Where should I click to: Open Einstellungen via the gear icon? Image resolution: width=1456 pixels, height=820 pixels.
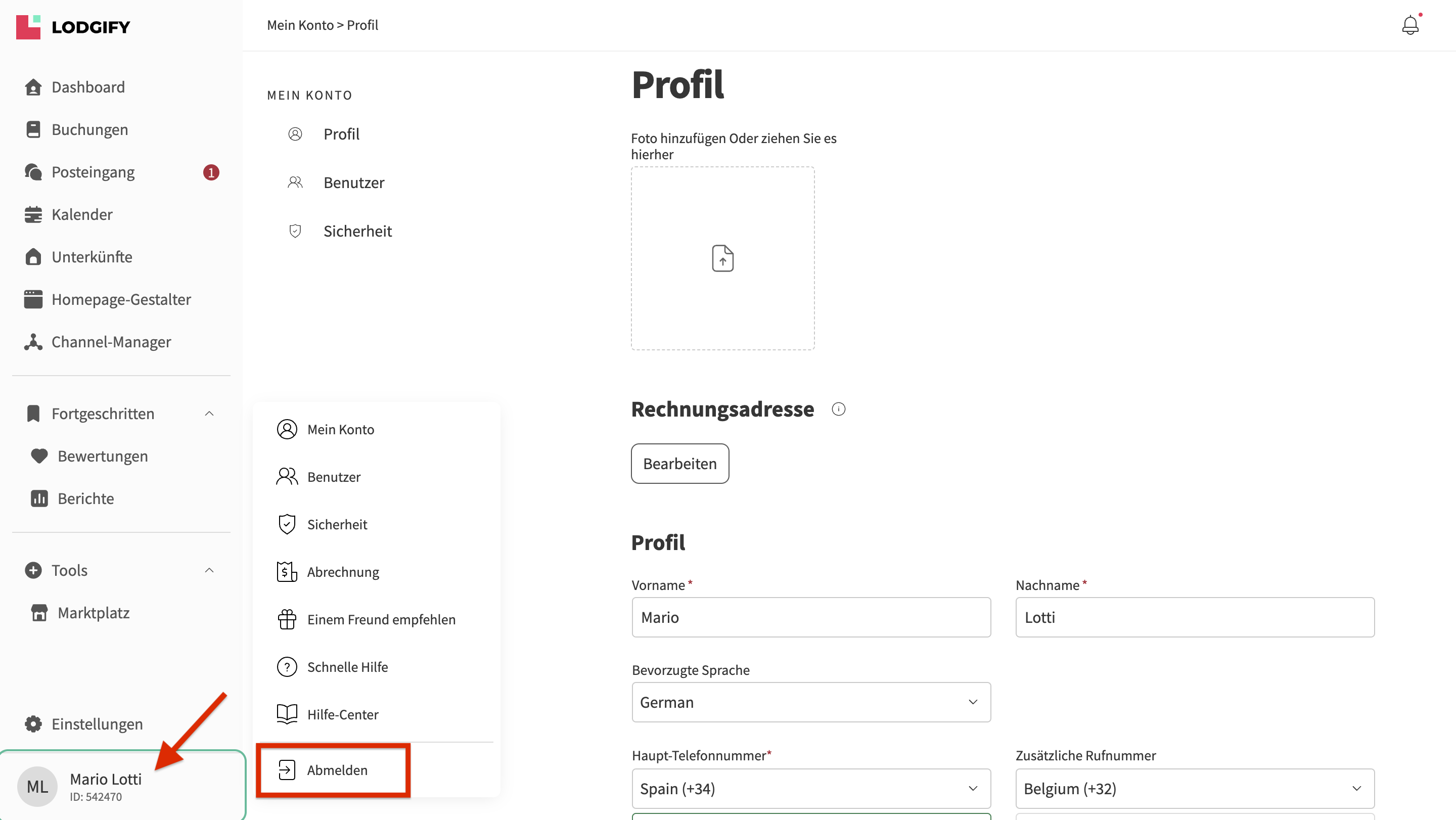point(33,724)
